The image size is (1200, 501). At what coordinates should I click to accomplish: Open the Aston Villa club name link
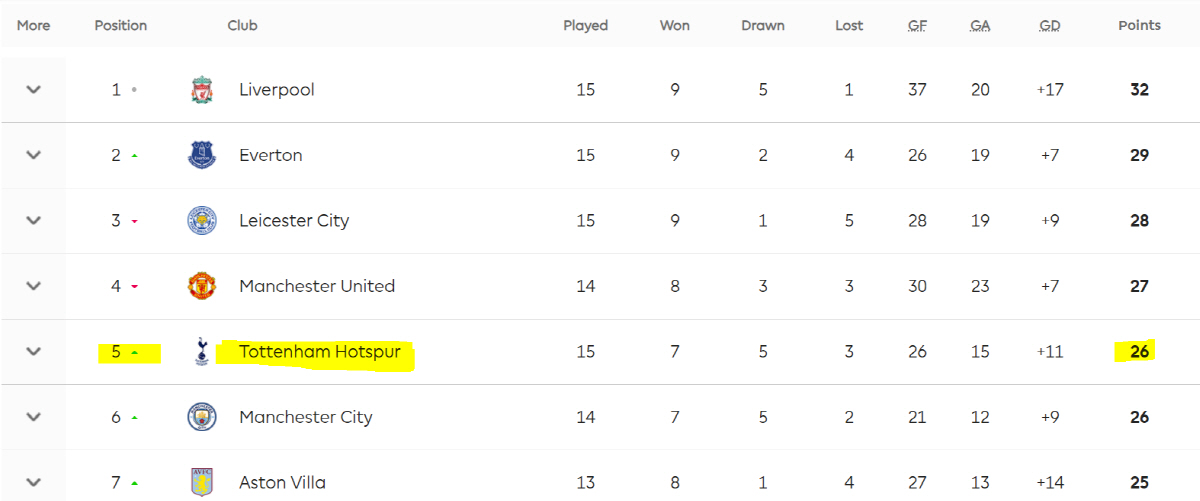(x=282, y=482)
